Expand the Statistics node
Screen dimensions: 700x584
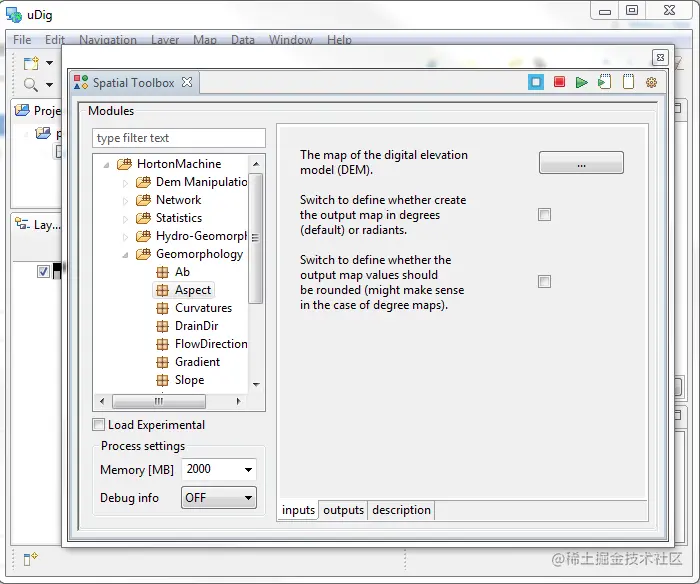tap(125, 219)
